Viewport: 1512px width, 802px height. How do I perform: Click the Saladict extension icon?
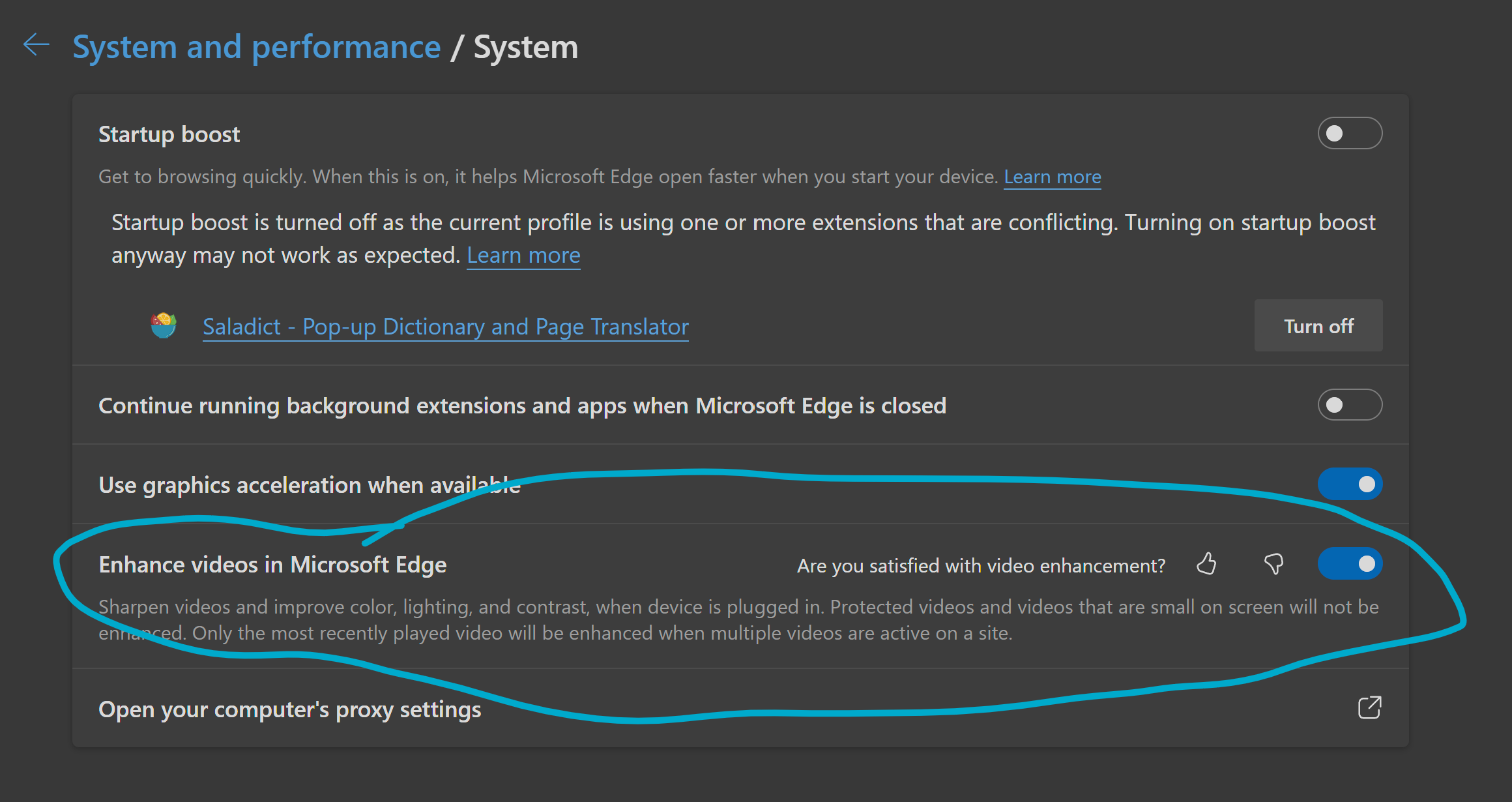(164, 325)
